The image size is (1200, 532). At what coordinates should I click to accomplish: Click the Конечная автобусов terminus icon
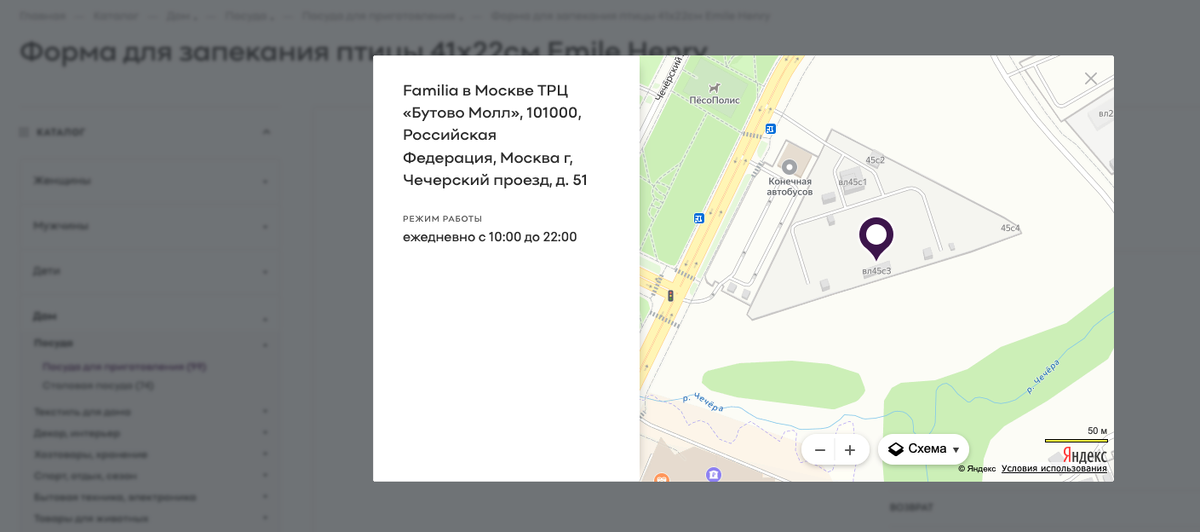790,166
